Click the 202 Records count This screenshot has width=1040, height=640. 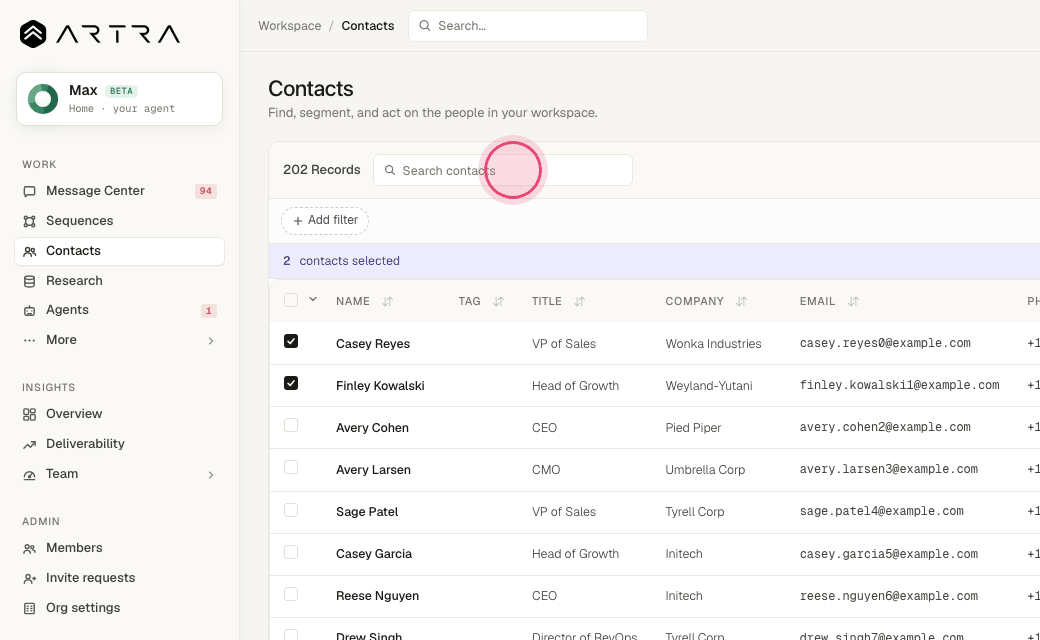tap(322, 170)
